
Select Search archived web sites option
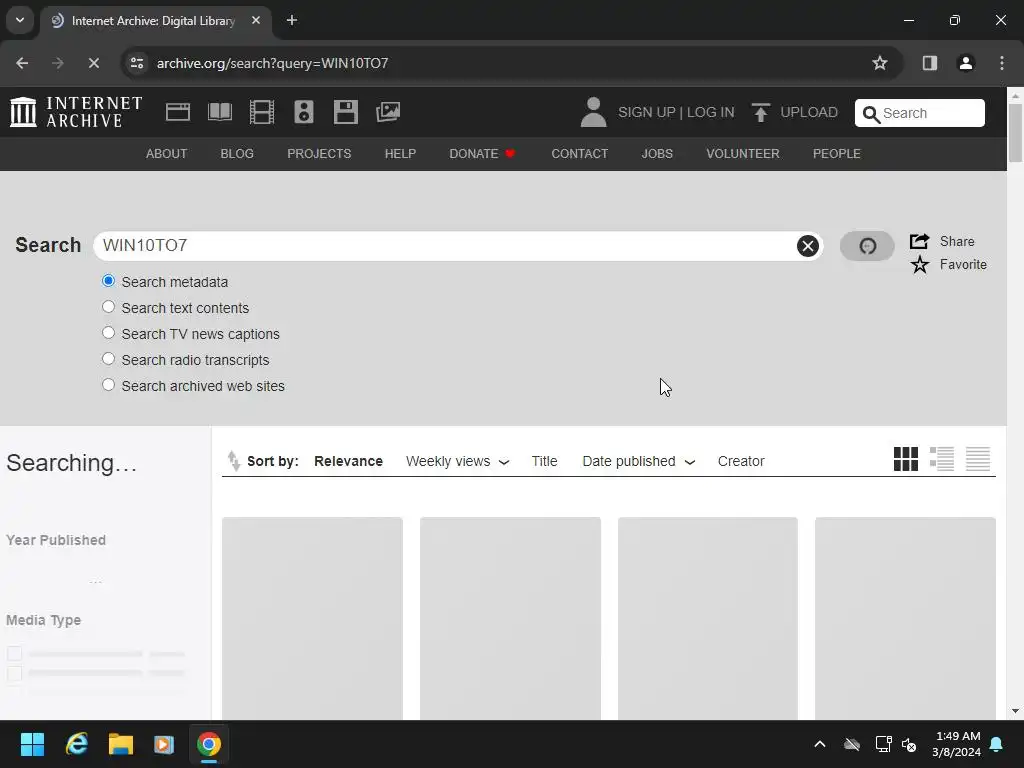(108, 385)
